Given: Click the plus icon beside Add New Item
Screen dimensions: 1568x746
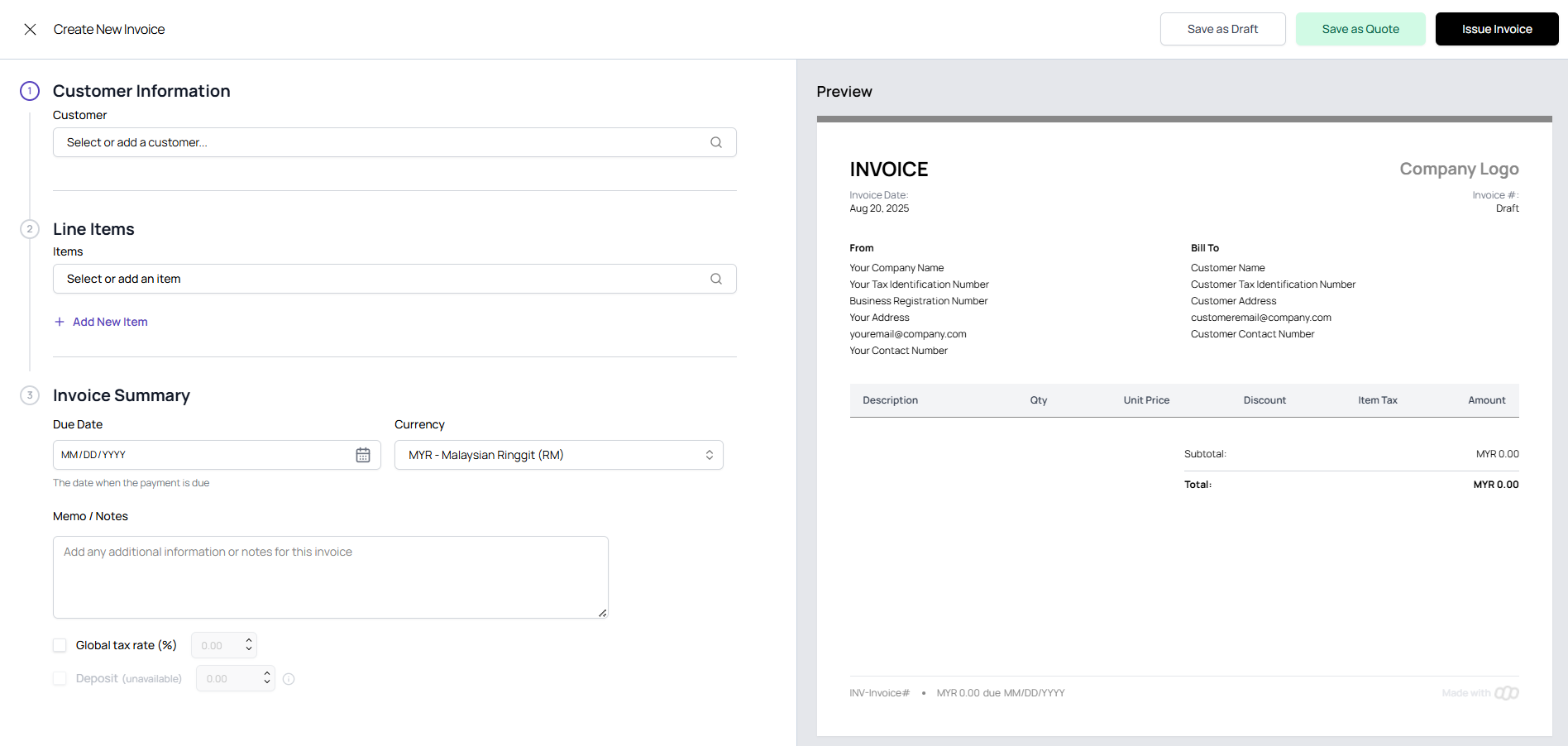Looking at the screenshot, I should coord(59,321).
